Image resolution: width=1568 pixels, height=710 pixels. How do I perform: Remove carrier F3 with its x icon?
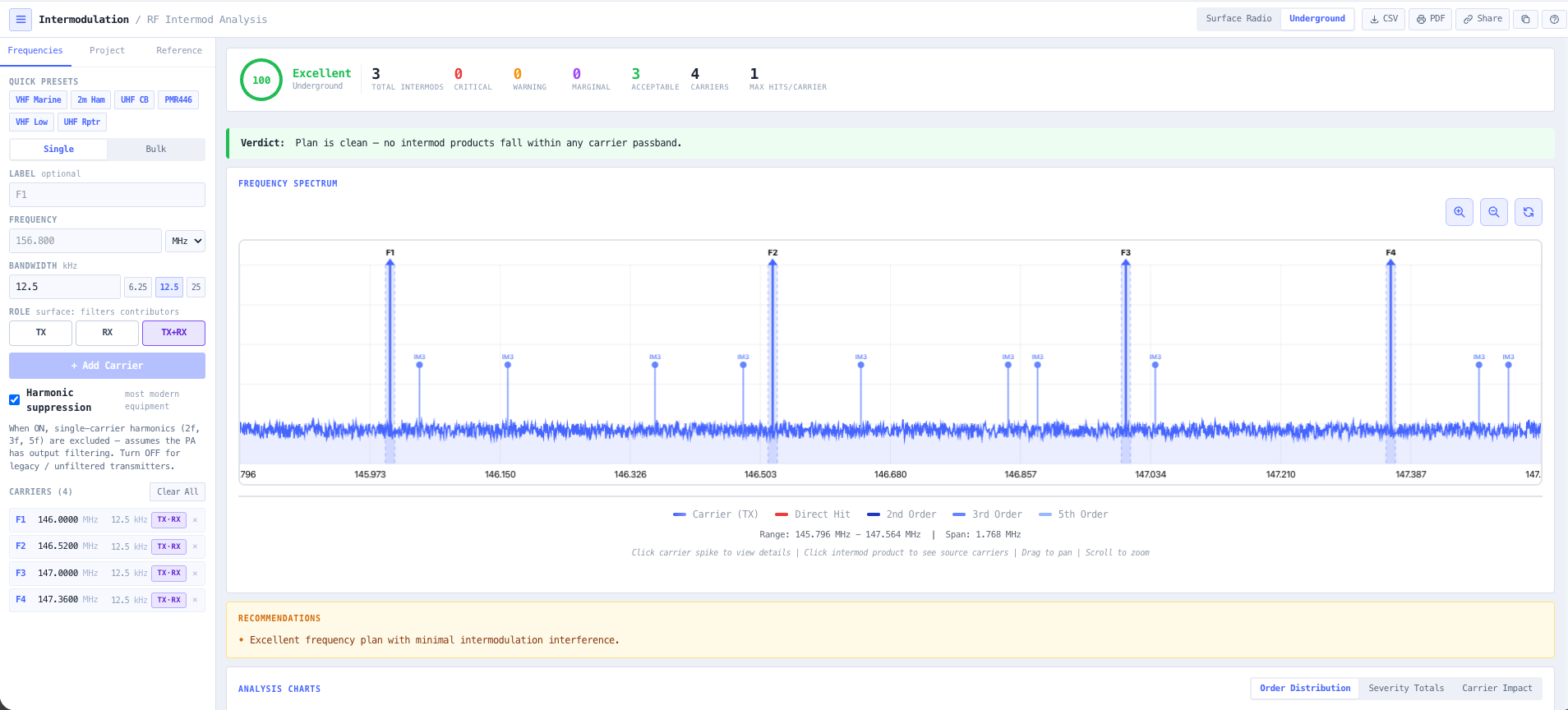[x=195, y=574]
